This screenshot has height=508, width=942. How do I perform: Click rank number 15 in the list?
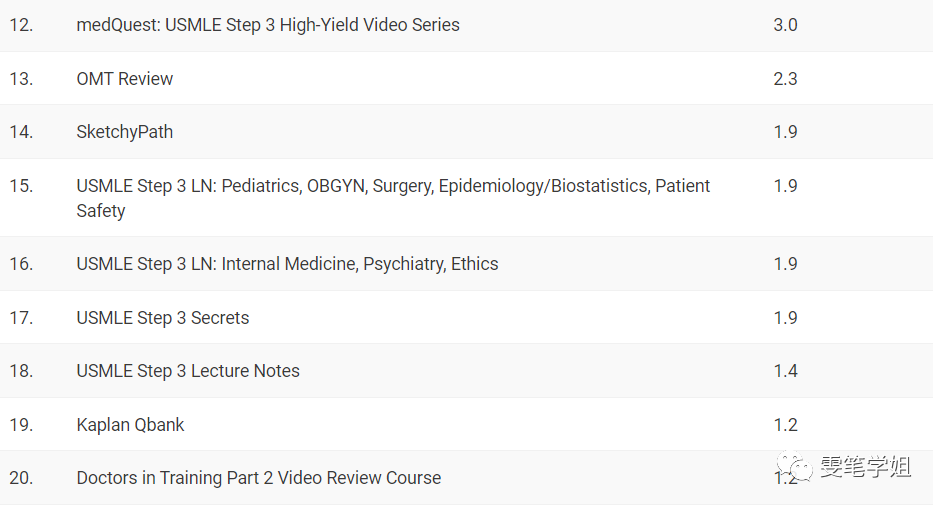pos(21,186)
